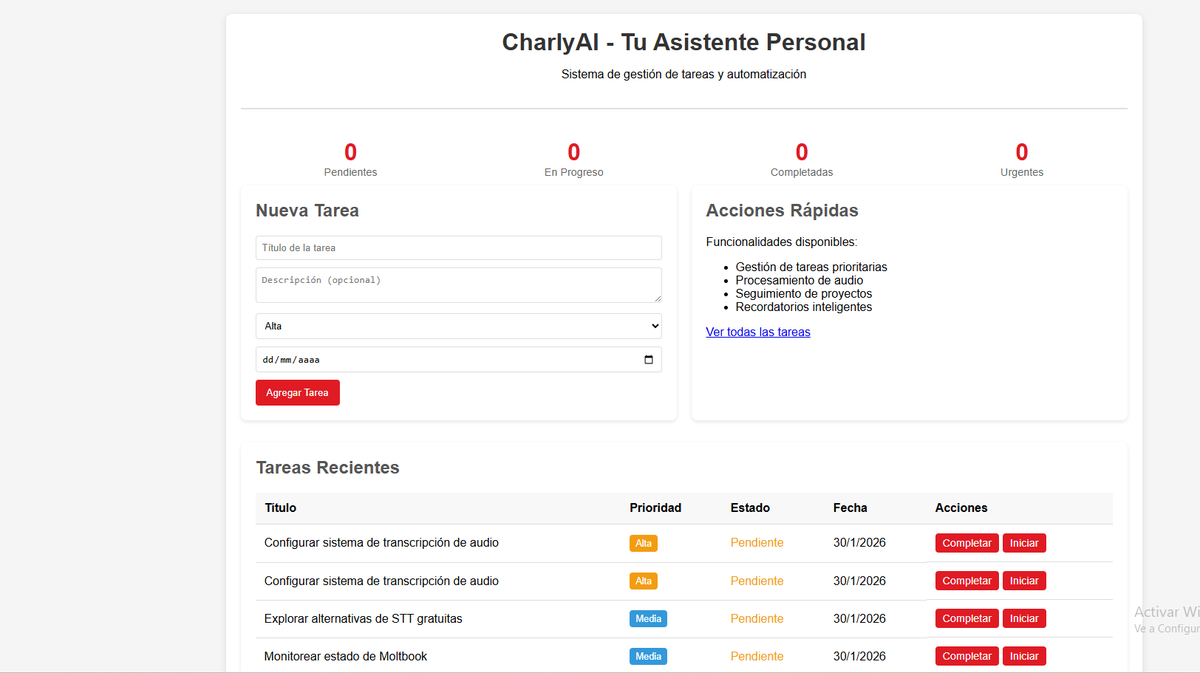The width and height of the screenshot is (1200, 673).
Task: Click the 'Acciones' column header
Action: pyautogui.click(x=961, y=508)
